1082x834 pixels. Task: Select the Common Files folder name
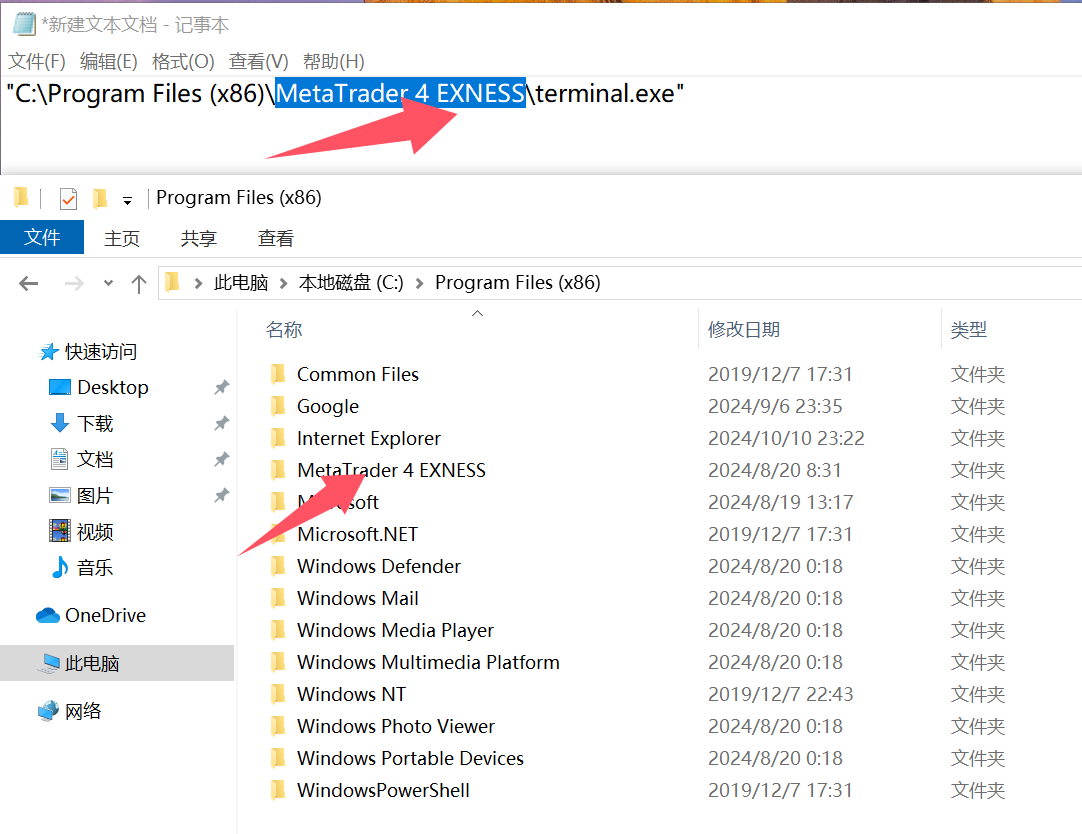click(x=357, y=375)
